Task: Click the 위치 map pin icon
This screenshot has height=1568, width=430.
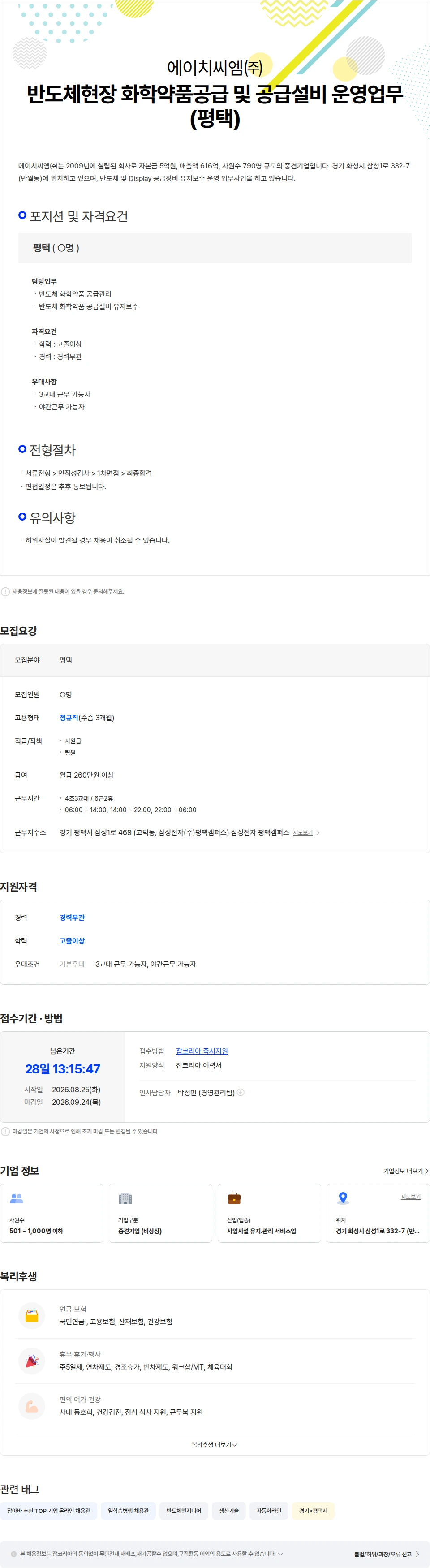Action: tap(343, 1198)
